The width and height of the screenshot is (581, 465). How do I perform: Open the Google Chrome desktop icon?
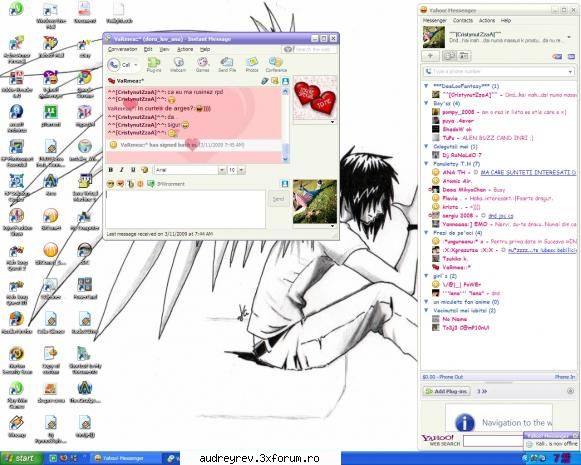click(85, 83)
